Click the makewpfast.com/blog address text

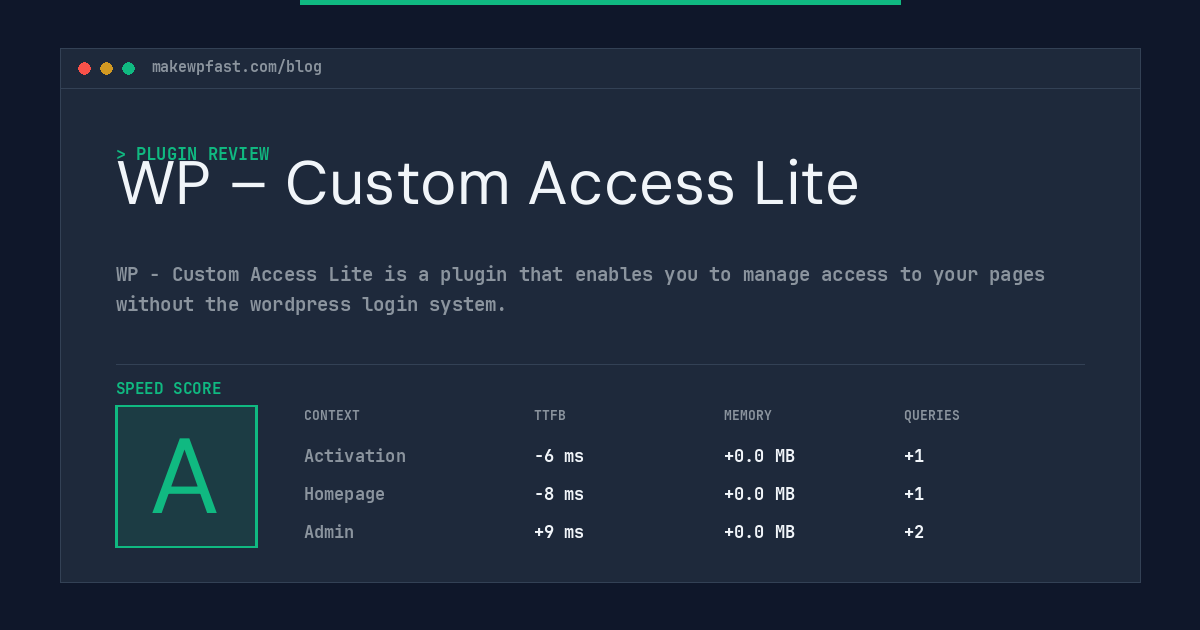coord(237,67)
